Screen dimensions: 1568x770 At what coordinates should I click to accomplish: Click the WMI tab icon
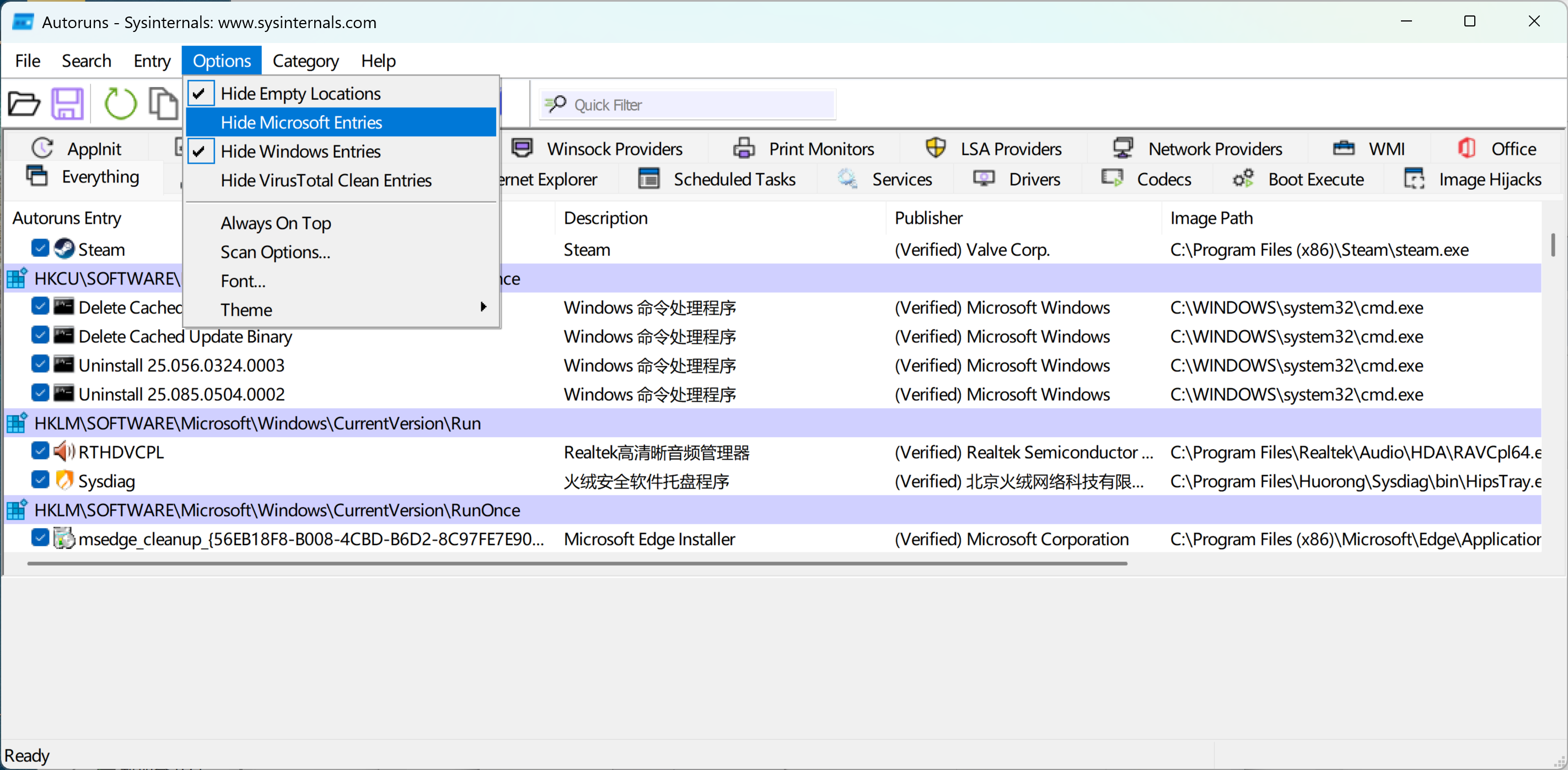tap(1344, 148)
